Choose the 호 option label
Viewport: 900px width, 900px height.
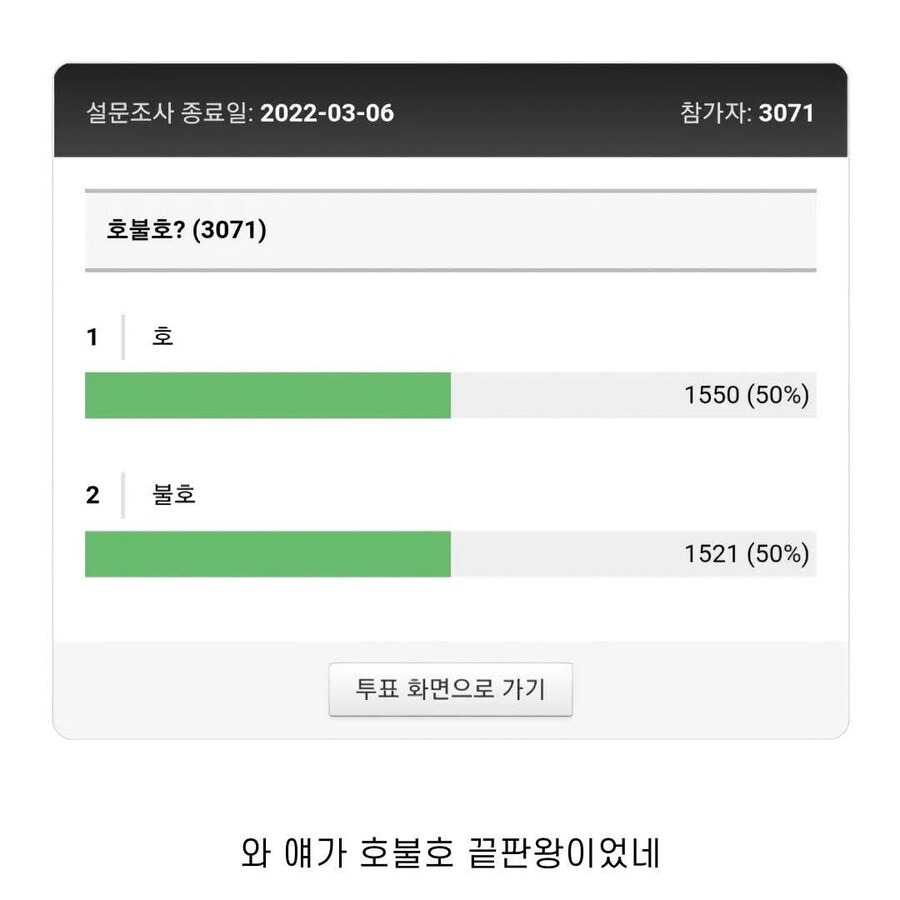pyautogui.click(x=163, y=337)
